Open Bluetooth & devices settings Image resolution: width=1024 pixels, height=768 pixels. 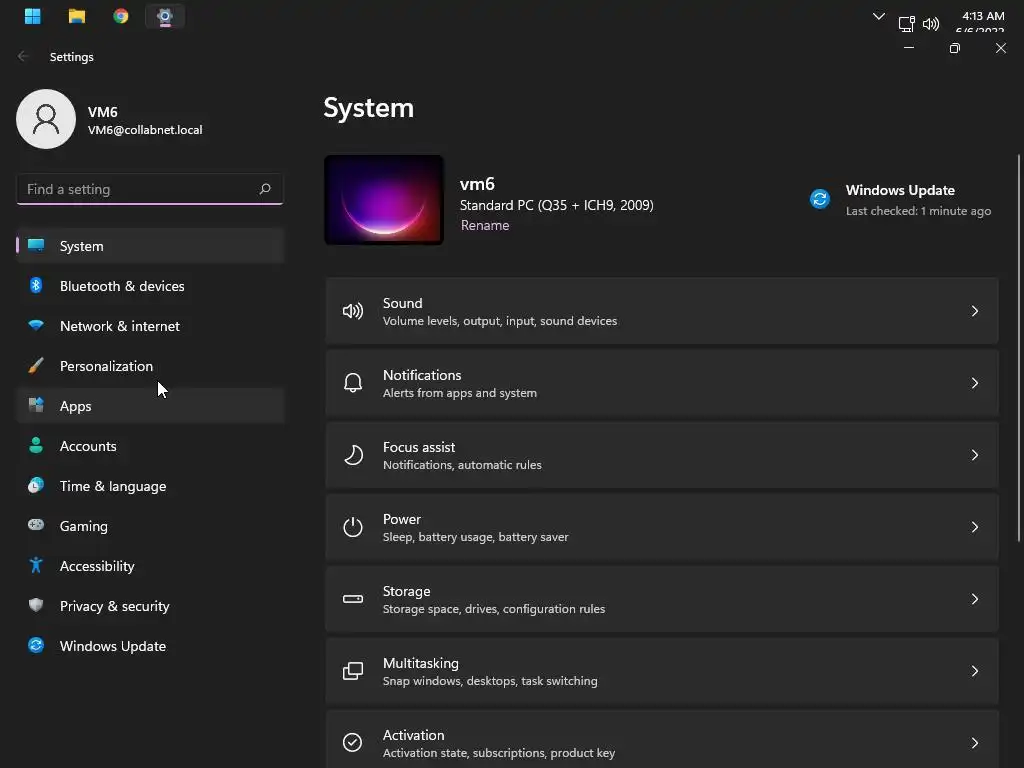coord(150,286)
